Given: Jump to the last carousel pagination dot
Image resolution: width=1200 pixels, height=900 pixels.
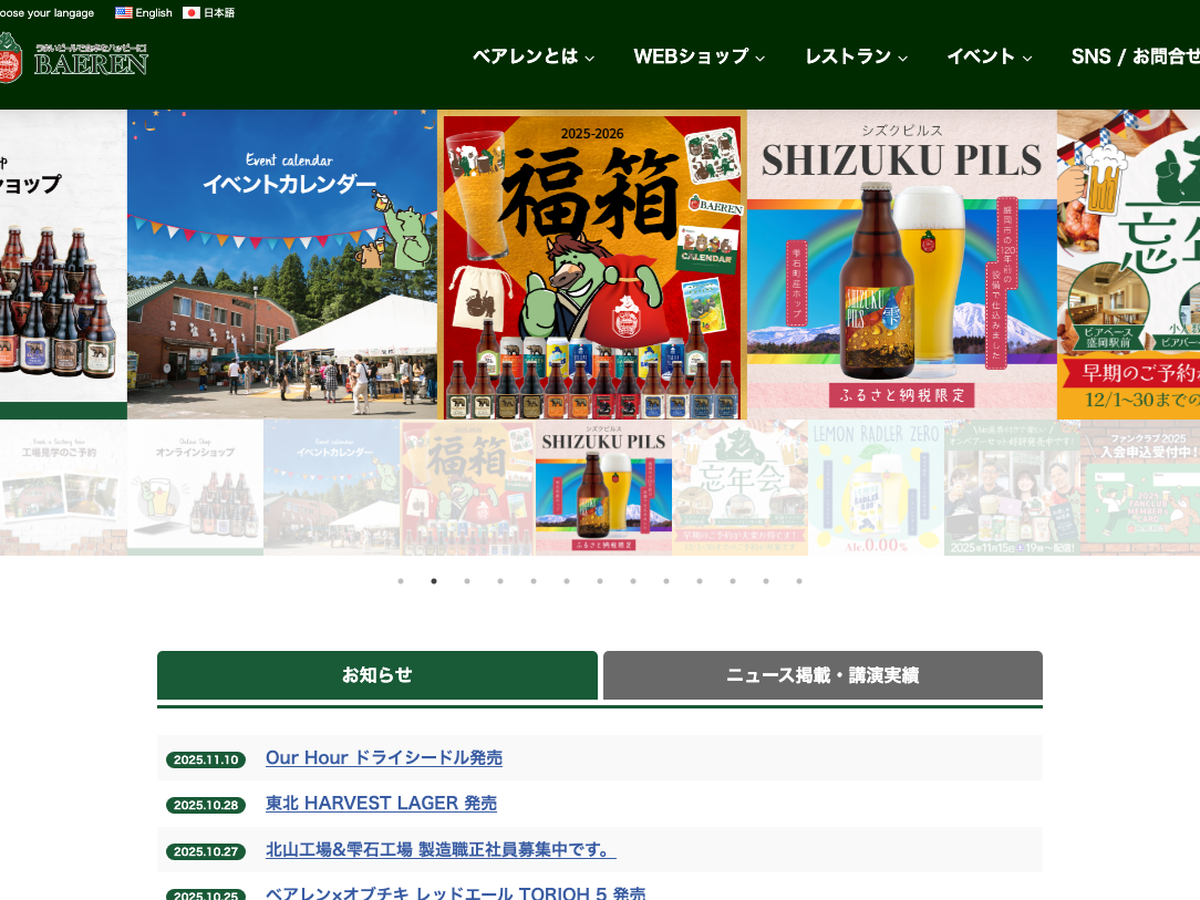Looking at the screenshot, I should point(799,581).
